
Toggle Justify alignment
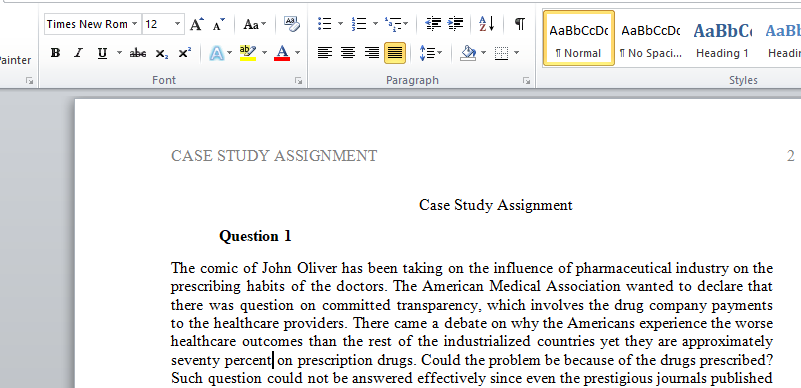(x=395, y=53)
